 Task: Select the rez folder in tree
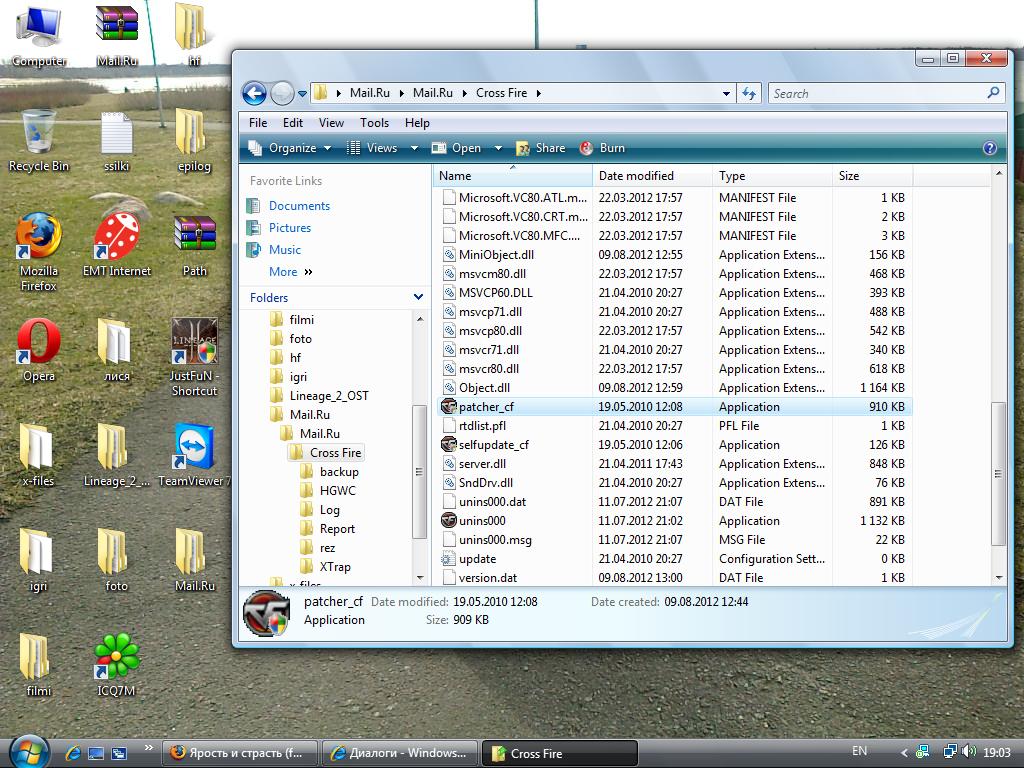click(x=327, y=548)
